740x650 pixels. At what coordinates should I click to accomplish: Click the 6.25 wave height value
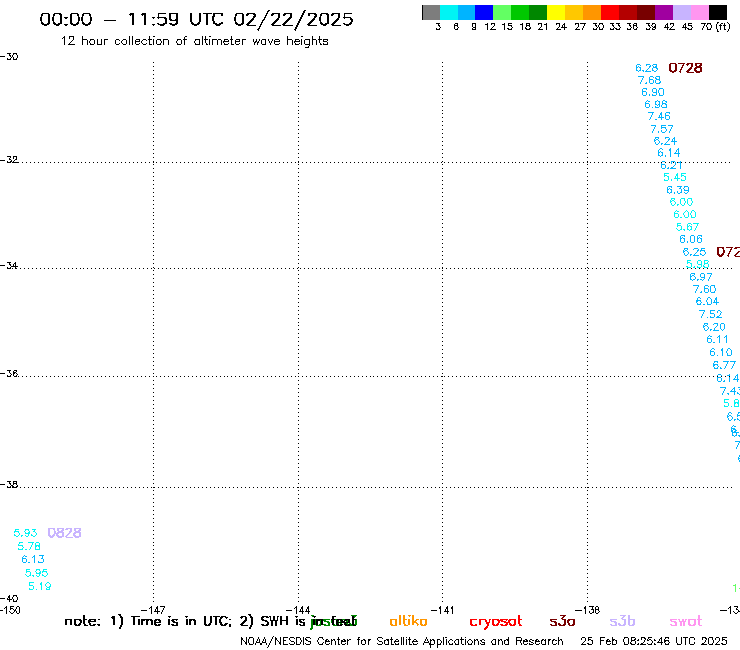tap(694, 252)
